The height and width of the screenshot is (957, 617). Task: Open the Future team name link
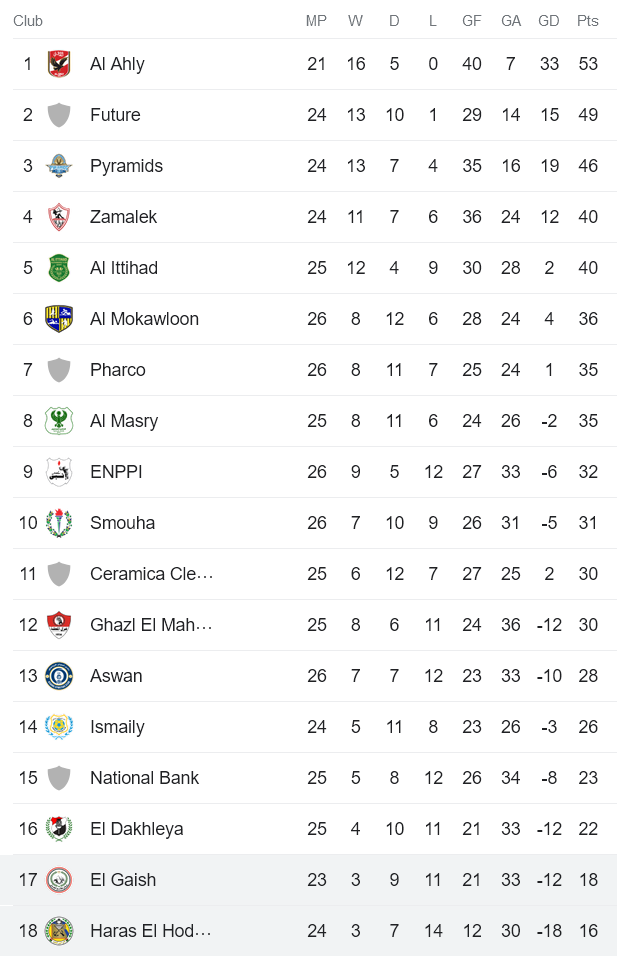coord(115,115)
